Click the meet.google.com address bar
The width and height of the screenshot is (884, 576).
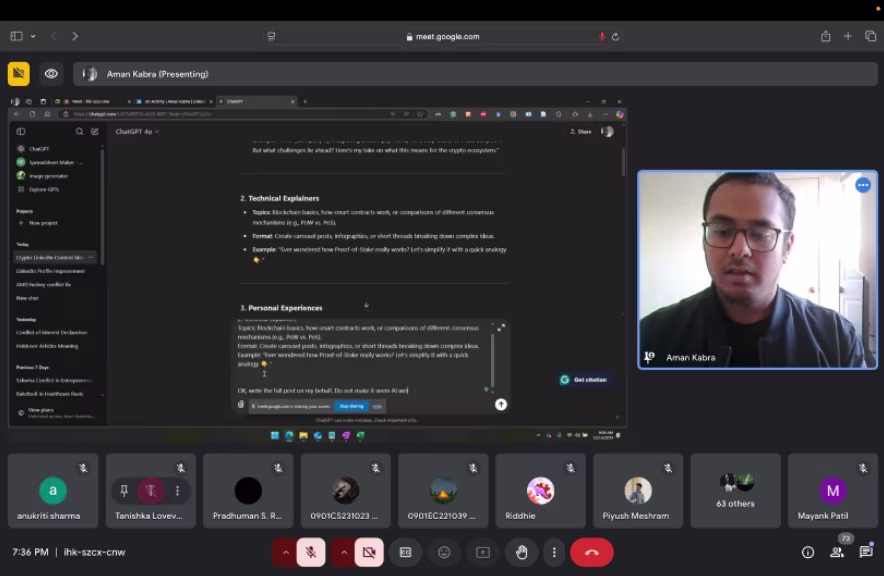(443, 37)
